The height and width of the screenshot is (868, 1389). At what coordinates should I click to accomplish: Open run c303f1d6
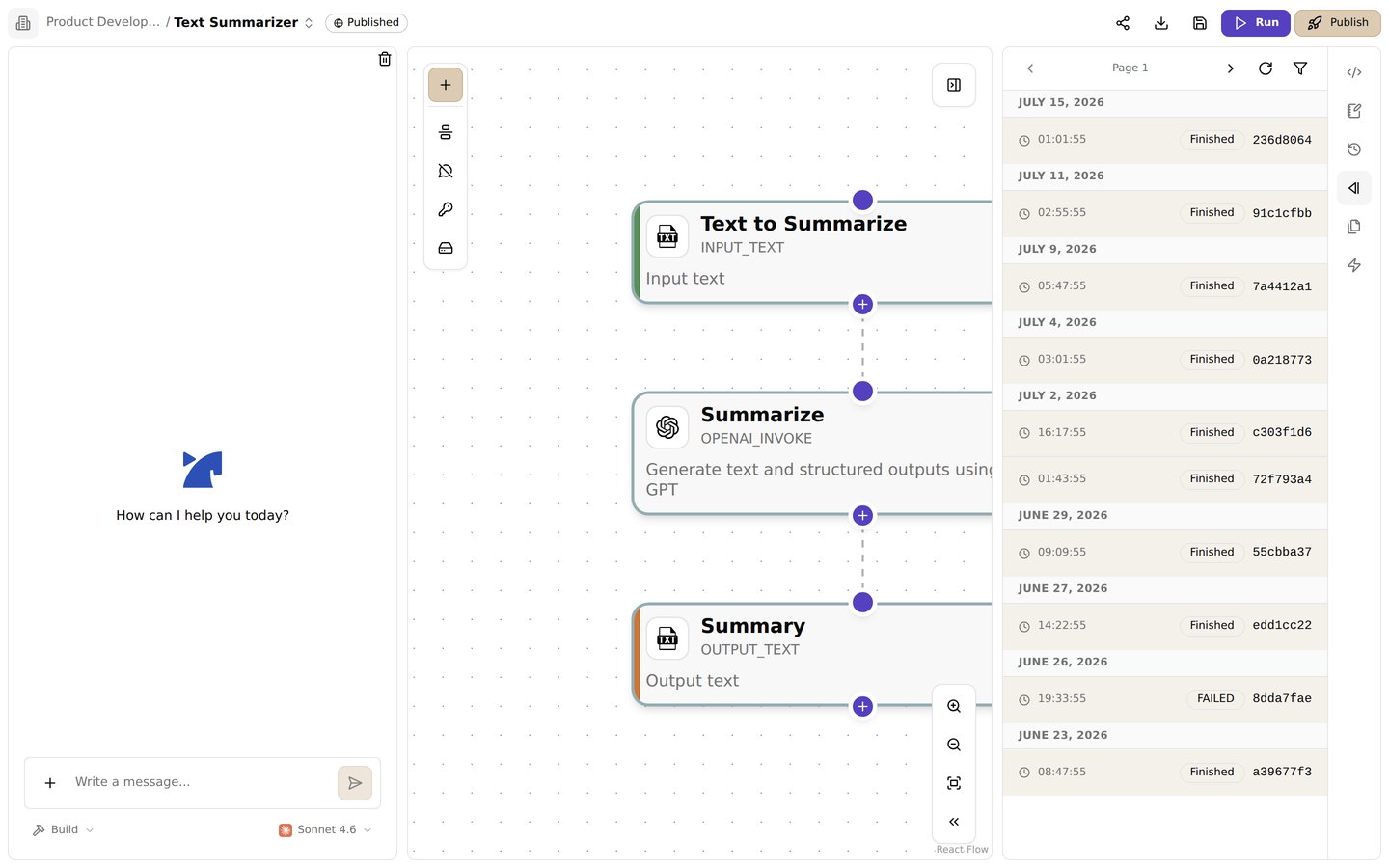(x=1165, y=433)
